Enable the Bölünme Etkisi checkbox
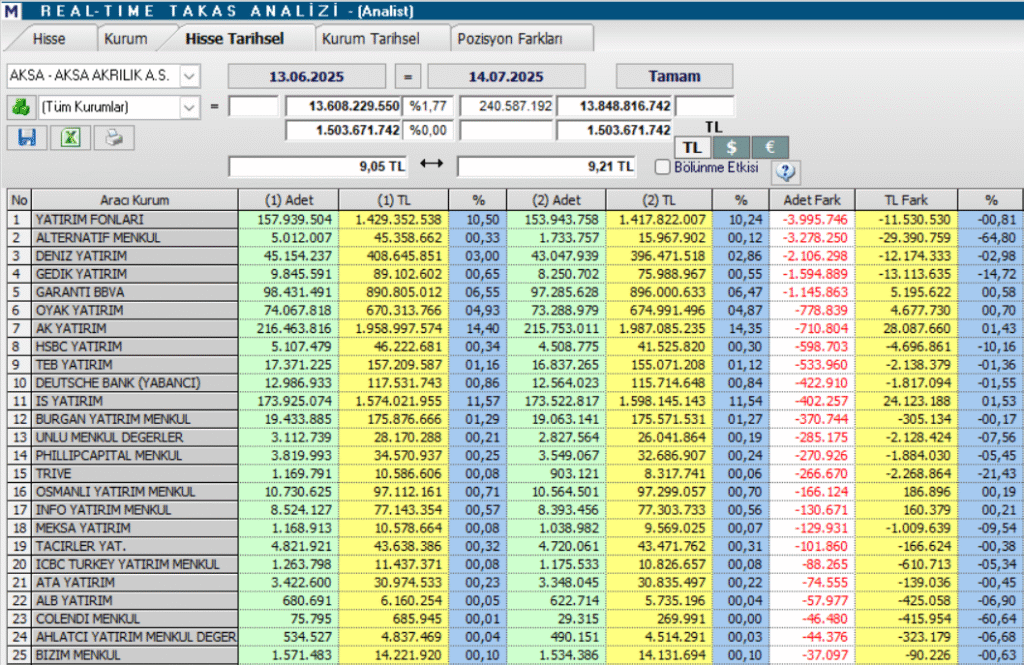This screenshot has width=1024, height=665. 662,167
